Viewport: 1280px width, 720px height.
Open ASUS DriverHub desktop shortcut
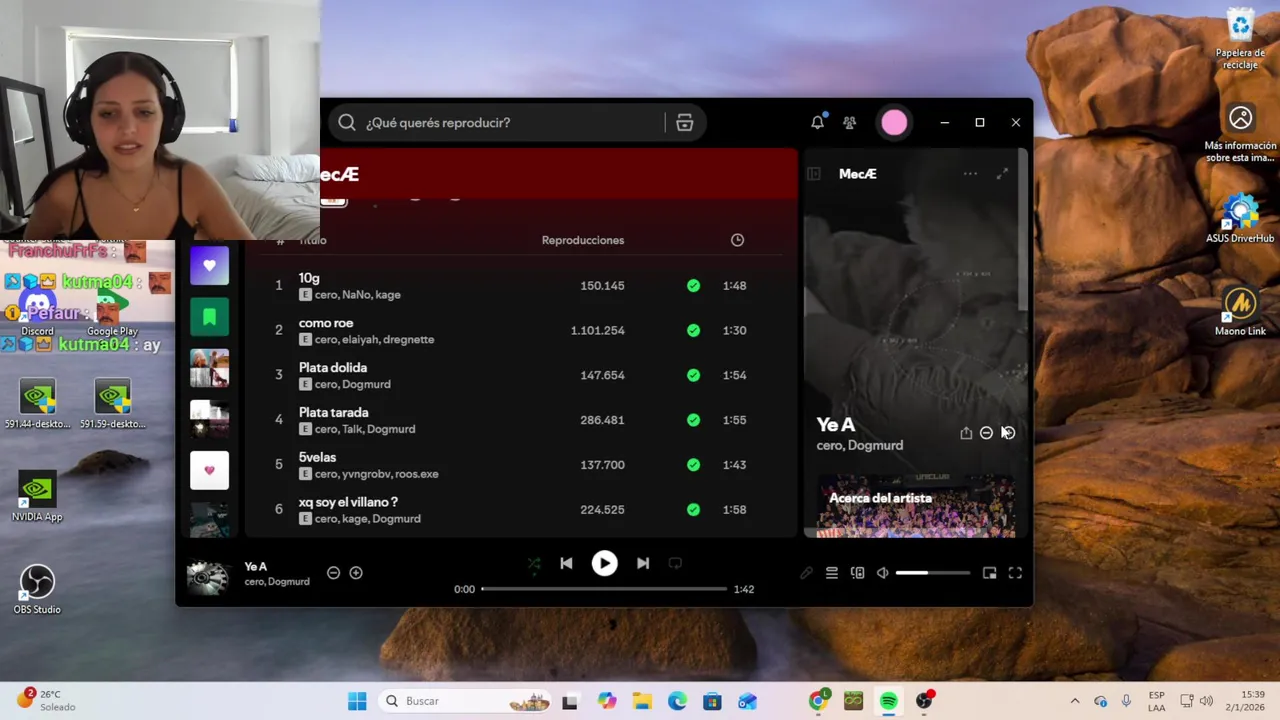[1240, 220]
